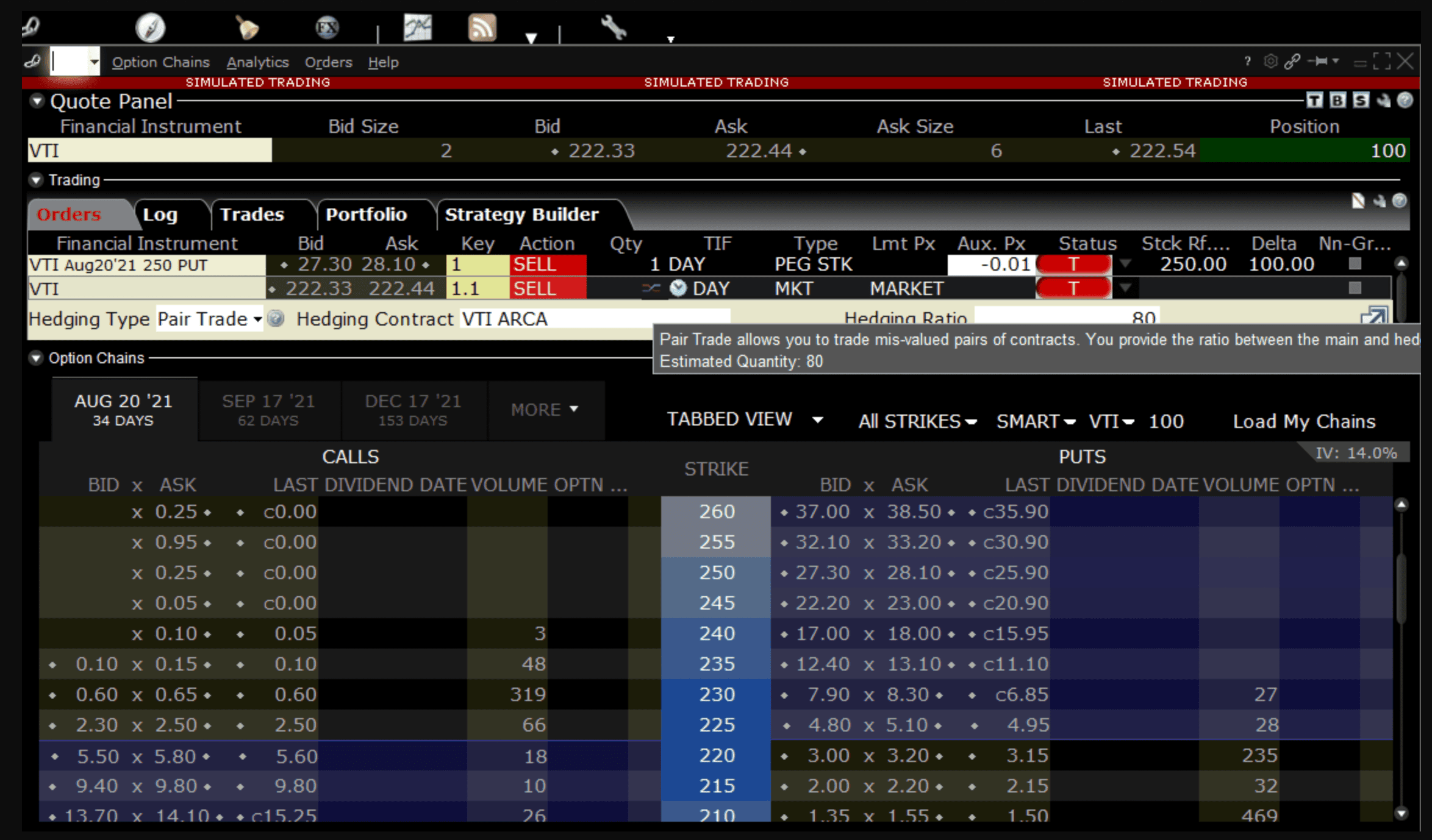Click the B button in Quote Panel header
The height and width of the screenshot is (840, 1432).
pos(1337,101)
